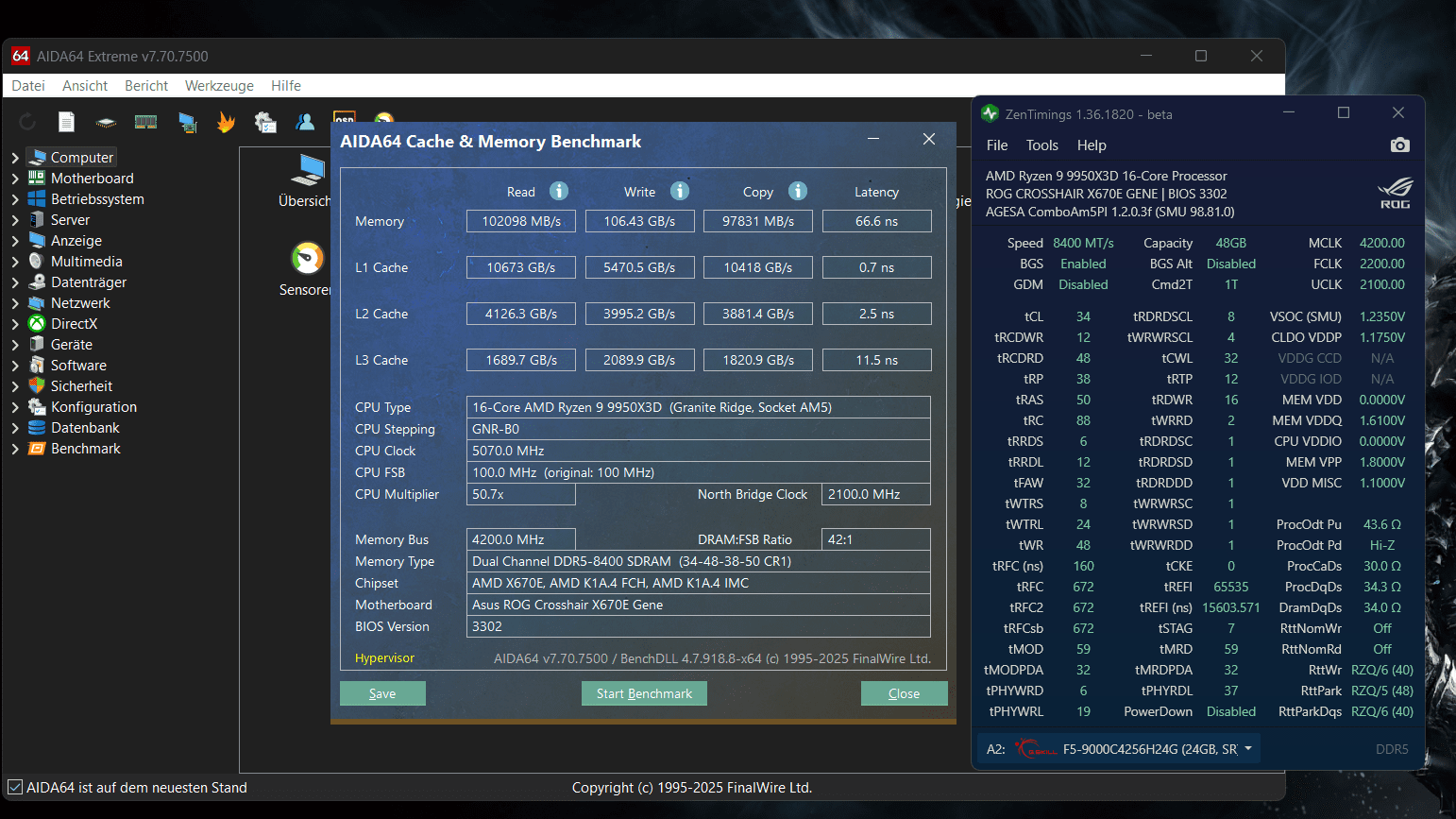Click the L3 Cache Write value field

639,360
